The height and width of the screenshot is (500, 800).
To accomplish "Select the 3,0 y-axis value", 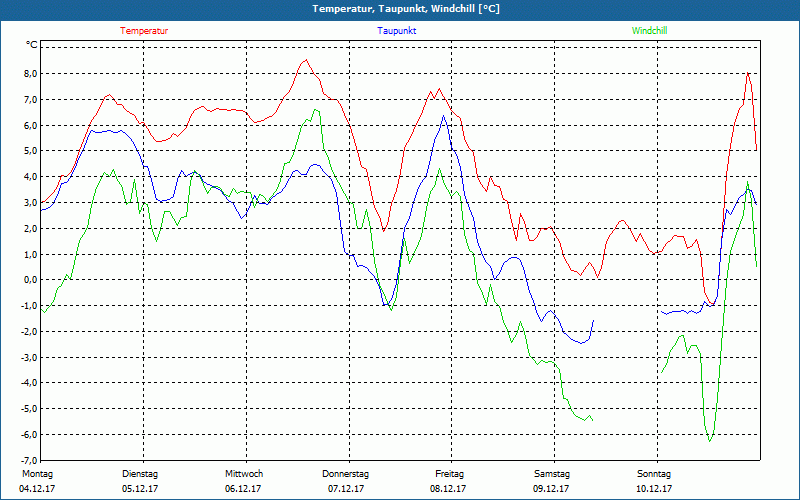I will pos(31,203).
